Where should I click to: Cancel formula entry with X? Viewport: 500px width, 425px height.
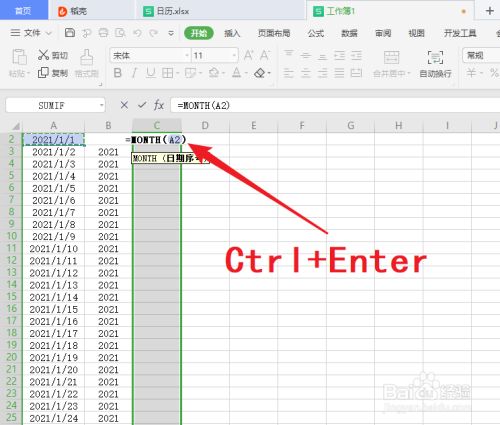[x=124, y=105]
